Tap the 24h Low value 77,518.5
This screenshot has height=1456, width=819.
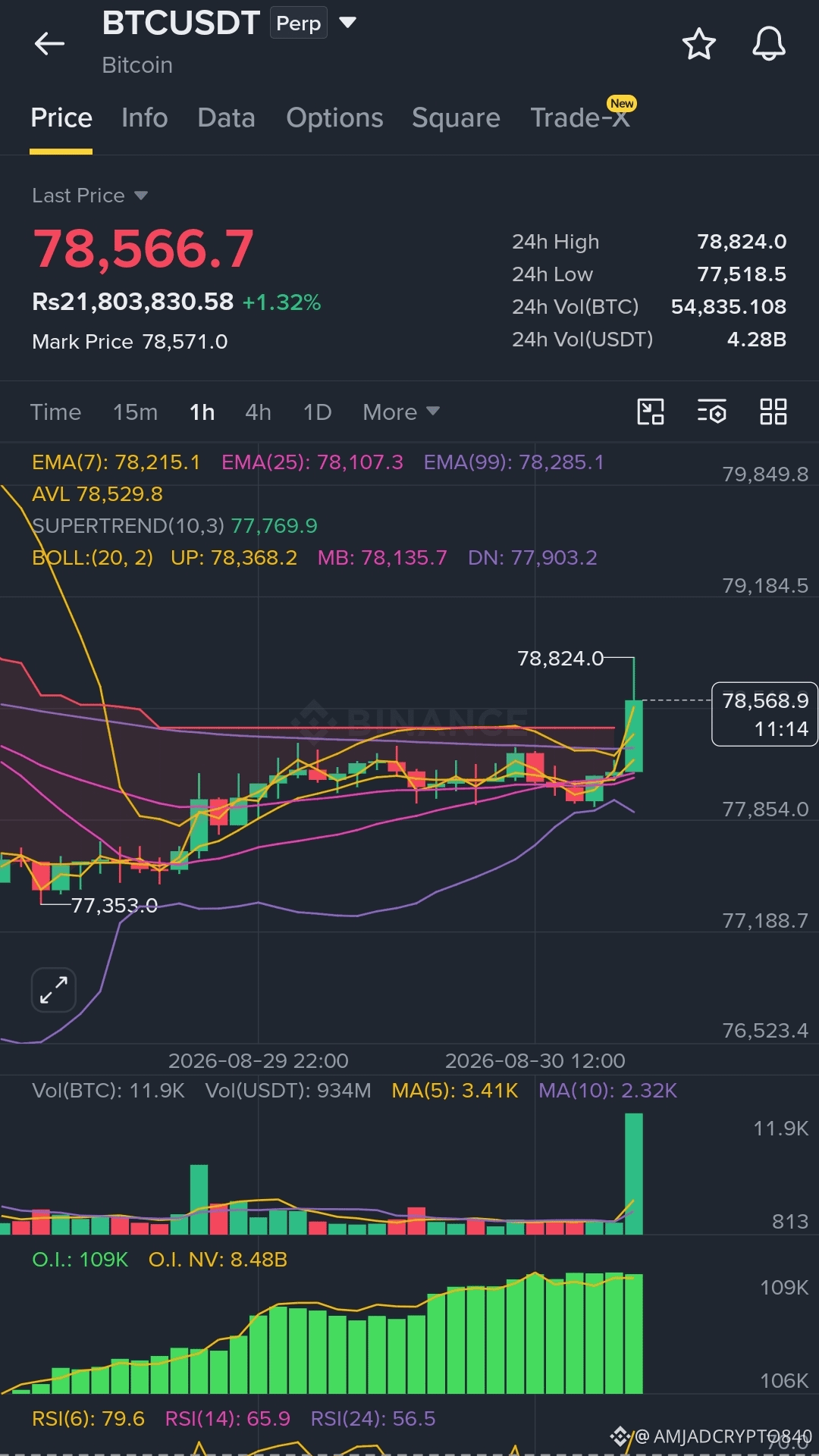(742, 274)
